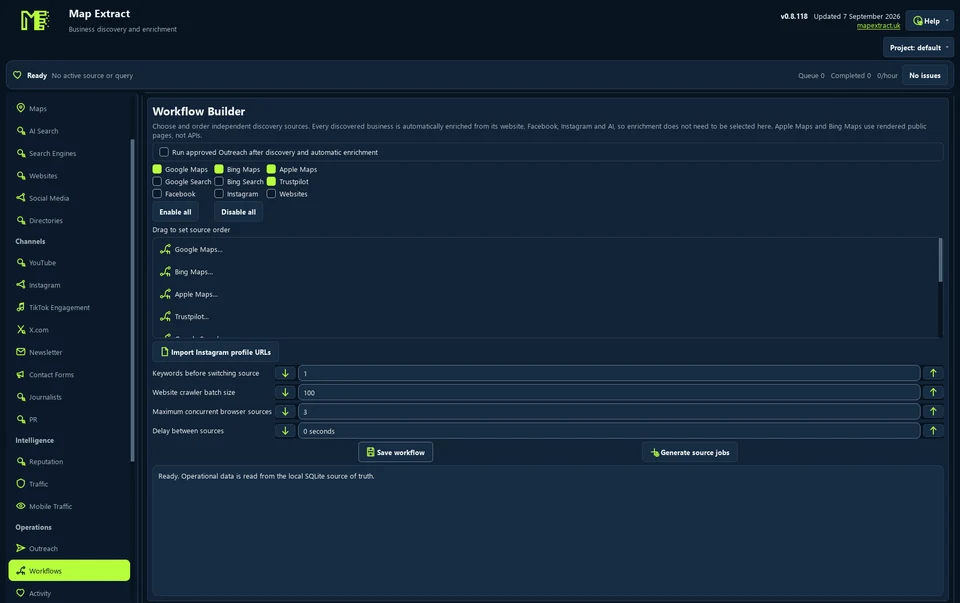960x603 pixels.
Task: Open the Activity icon in sidebar
Action: (21, 593)
